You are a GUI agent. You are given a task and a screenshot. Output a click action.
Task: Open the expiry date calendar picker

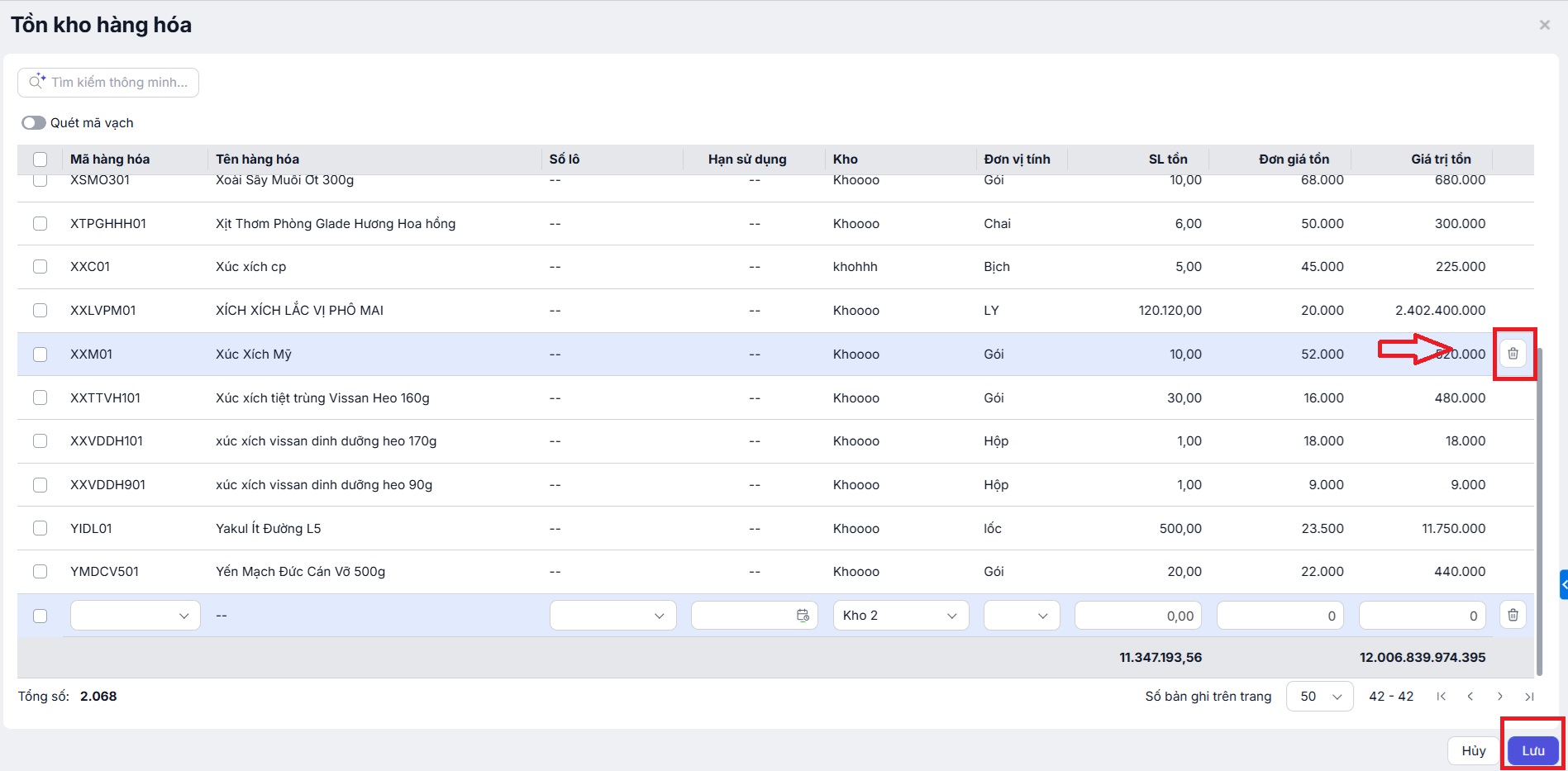[802, 616]
